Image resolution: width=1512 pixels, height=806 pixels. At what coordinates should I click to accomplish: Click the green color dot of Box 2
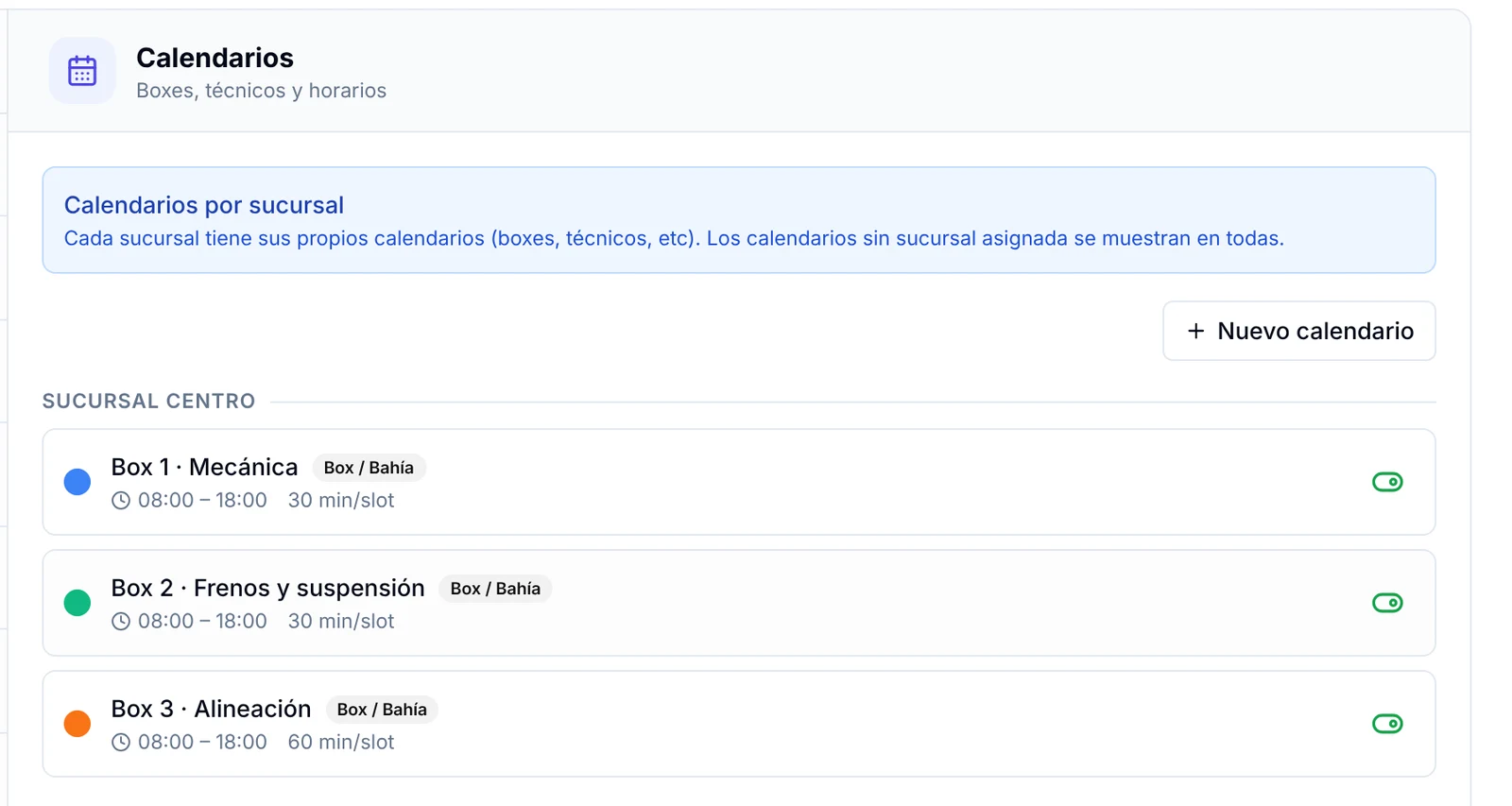tap(77, 603)
